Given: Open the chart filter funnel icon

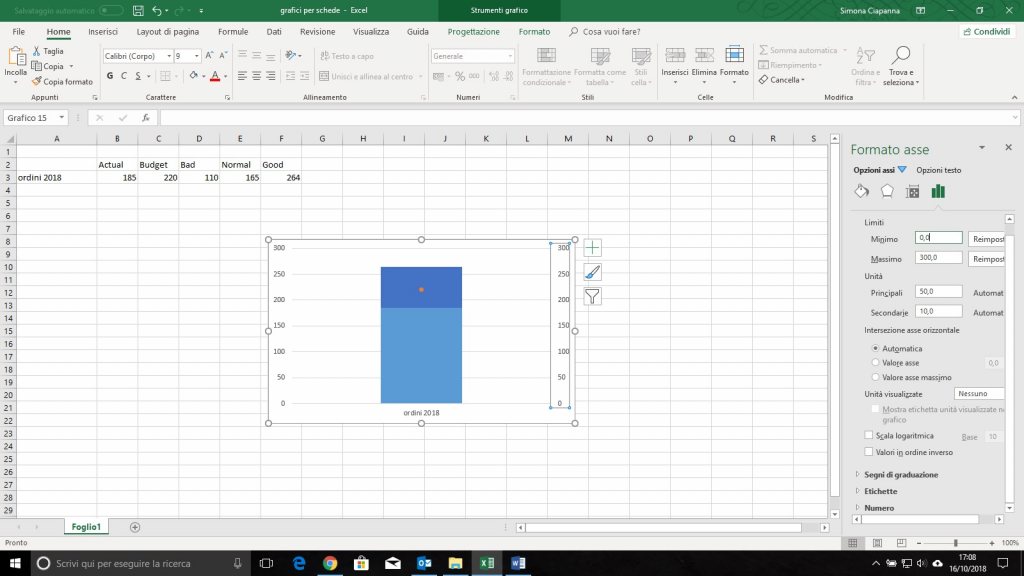Looking at the screenshot, I should [x=591, y=296].
